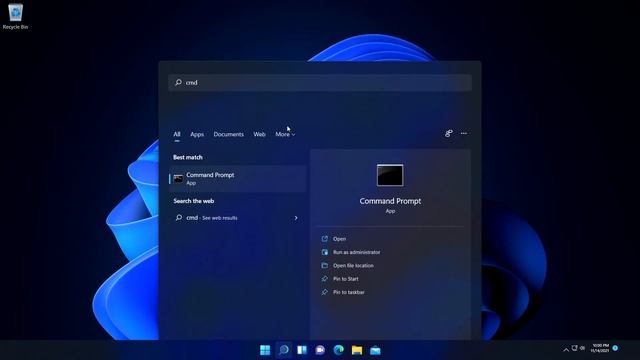Viewport: 640px width, 360px height.
Task: Click the Search the web heading text
Action: click(x=193, y=201)
